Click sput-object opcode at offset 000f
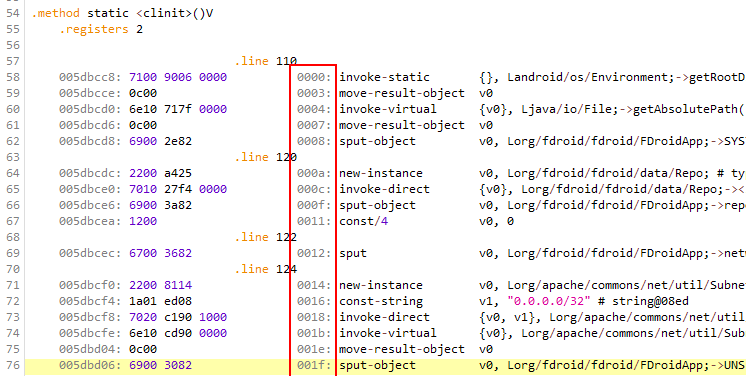The height and width of the screenshot is (376, 746). click(x=377, y=205)
